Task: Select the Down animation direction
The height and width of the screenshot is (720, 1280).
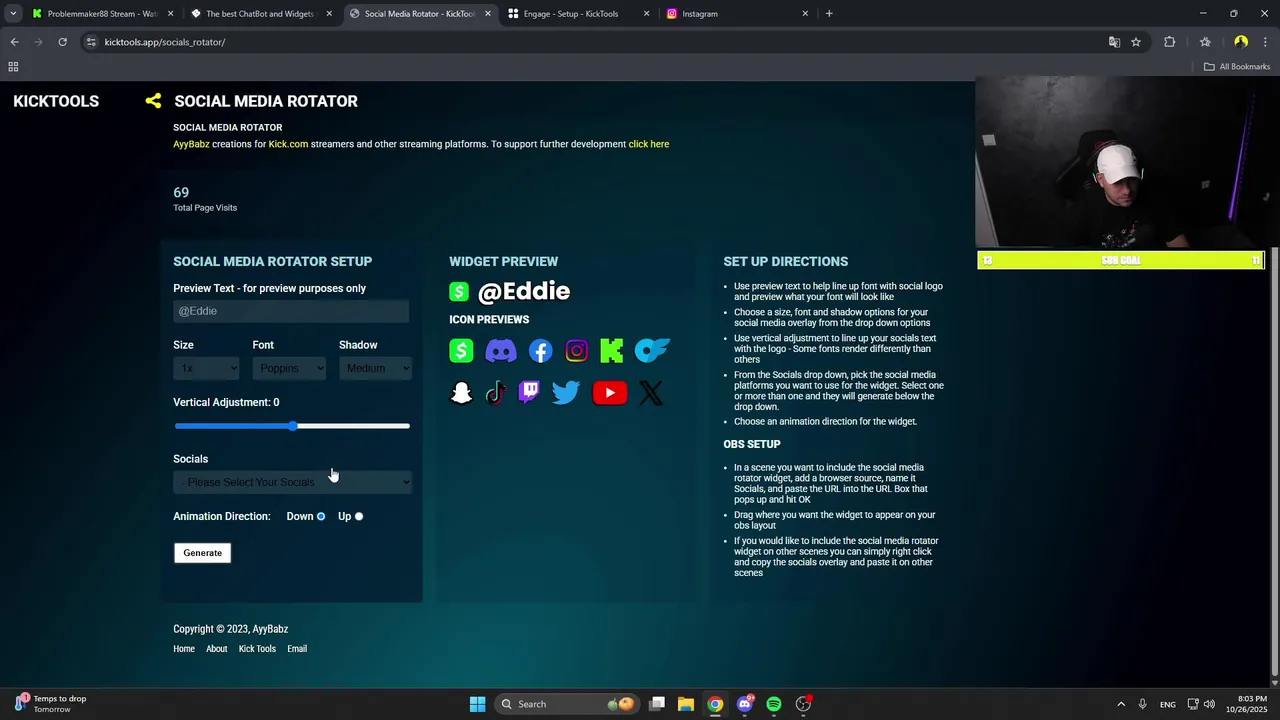Action: [321, 517]
